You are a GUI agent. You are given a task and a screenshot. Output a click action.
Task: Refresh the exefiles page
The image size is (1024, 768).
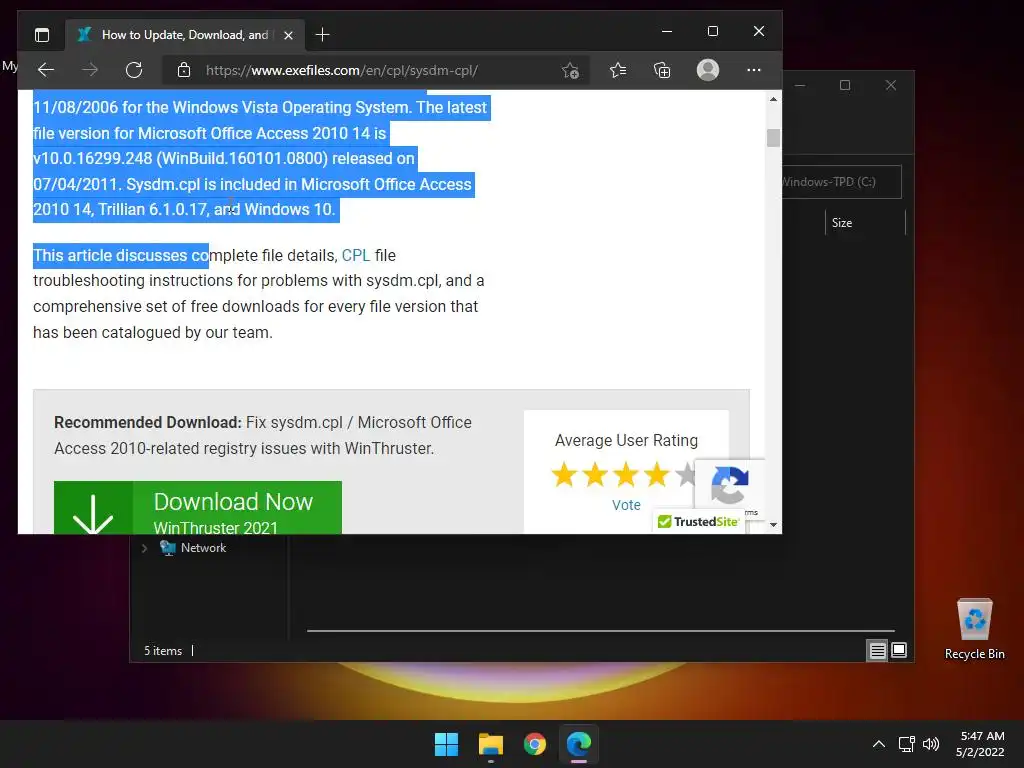click(x=134, y=70)
